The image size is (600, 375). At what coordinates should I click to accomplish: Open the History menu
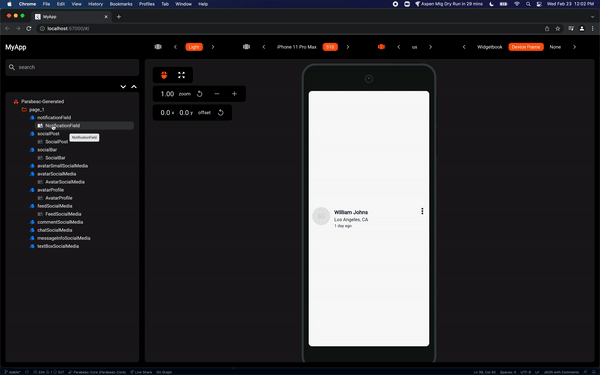pos(95,4)
